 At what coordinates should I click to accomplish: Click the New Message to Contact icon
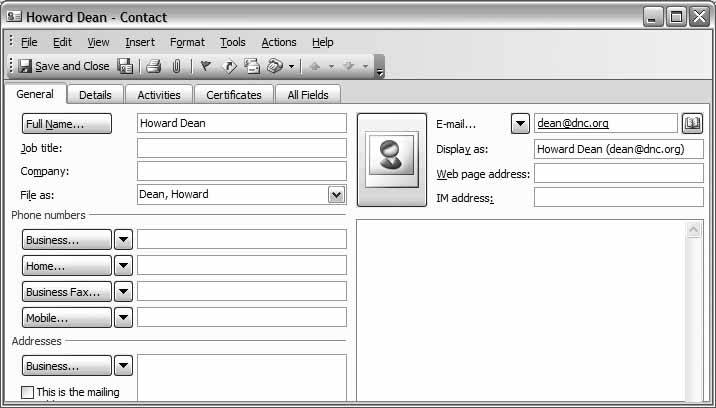click(x=251, y=67)
